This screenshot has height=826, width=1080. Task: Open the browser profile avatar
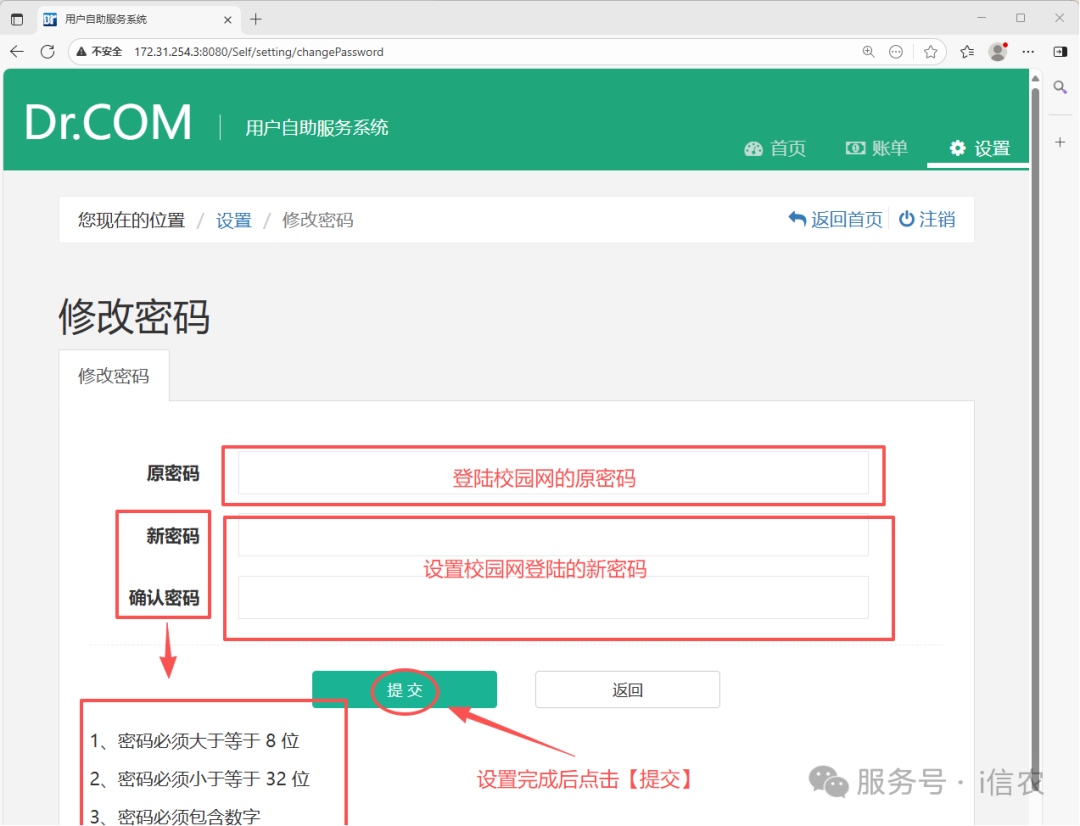pos(997,52)
